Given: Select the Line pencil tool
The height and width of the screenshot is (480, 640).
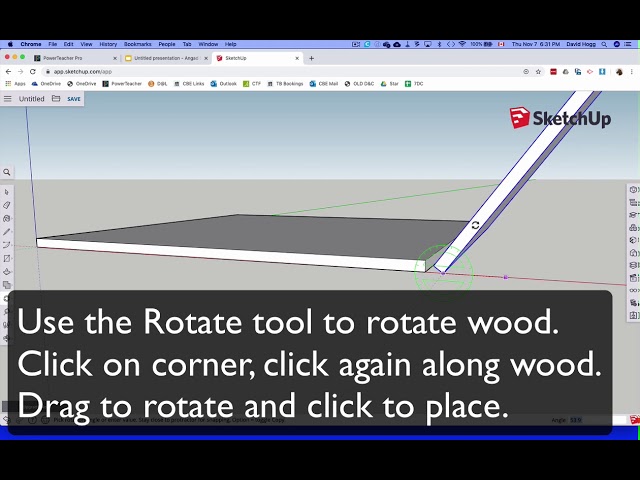Looking at the screenshot, I should pyautogui.click(x=7, y=232).
